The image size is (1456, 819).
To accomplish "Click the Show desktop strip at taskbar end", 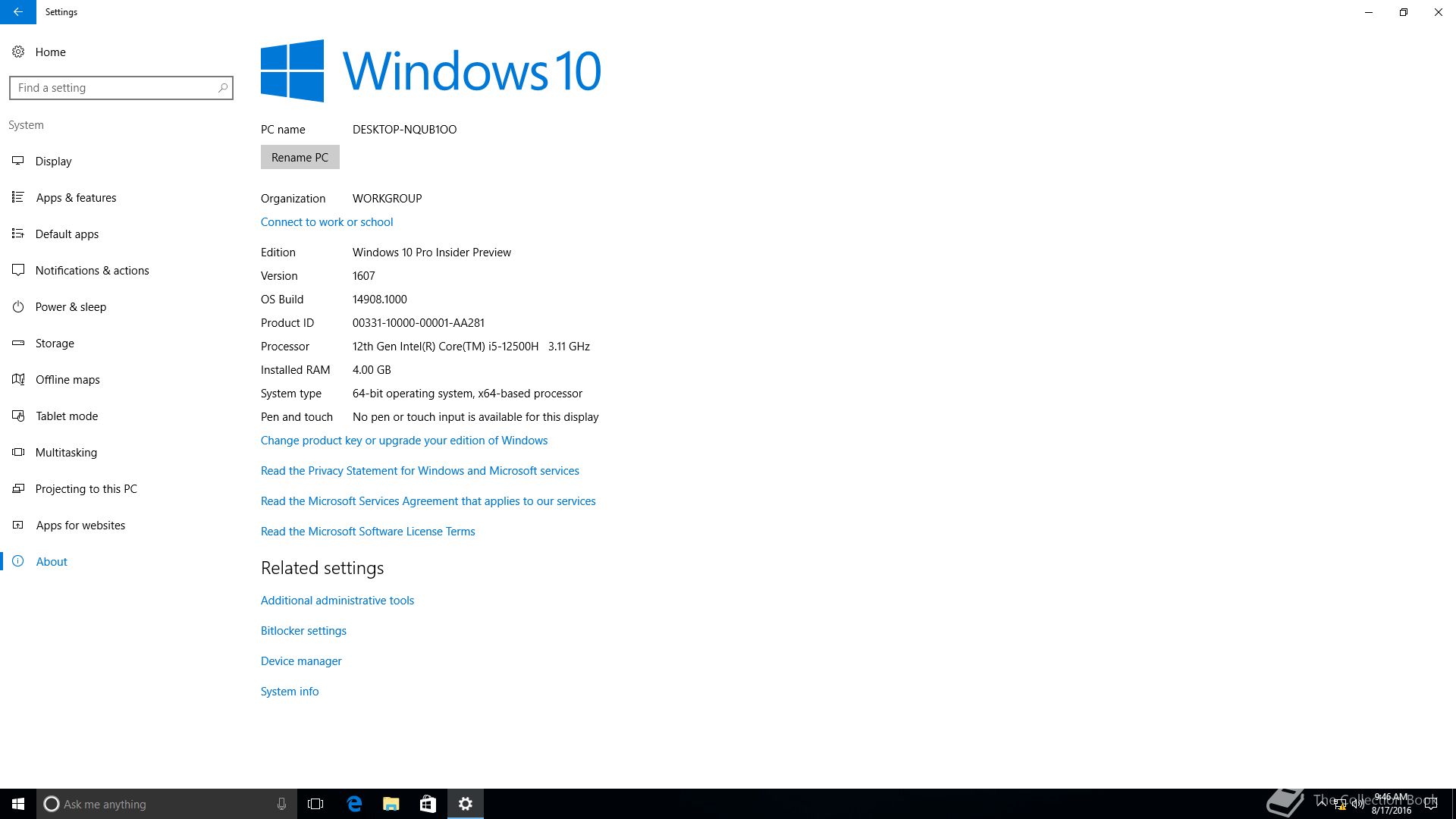I will pos(1454,804).
